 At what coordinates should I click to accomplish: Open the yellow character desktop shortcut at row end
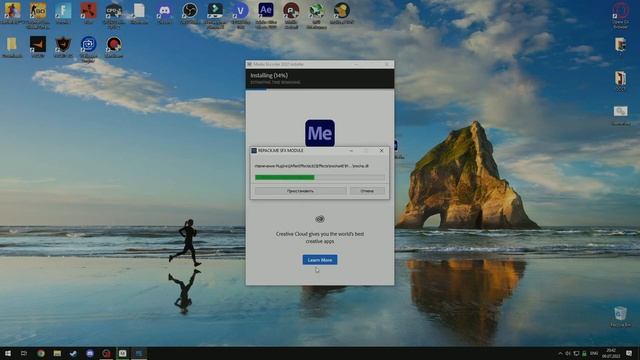point(342,11)
